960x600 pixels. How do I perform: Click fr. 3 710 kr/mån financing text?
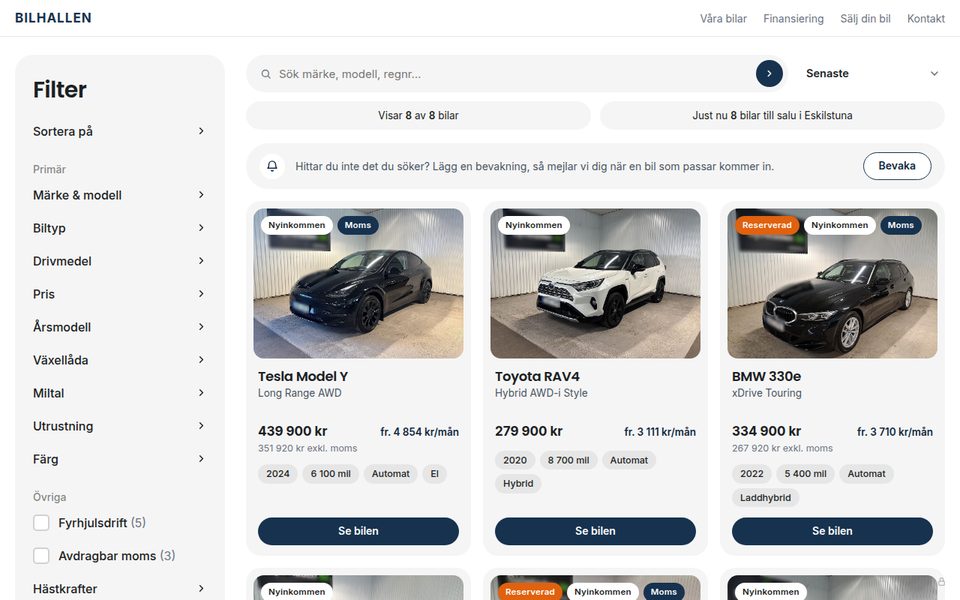click(894, 432)
